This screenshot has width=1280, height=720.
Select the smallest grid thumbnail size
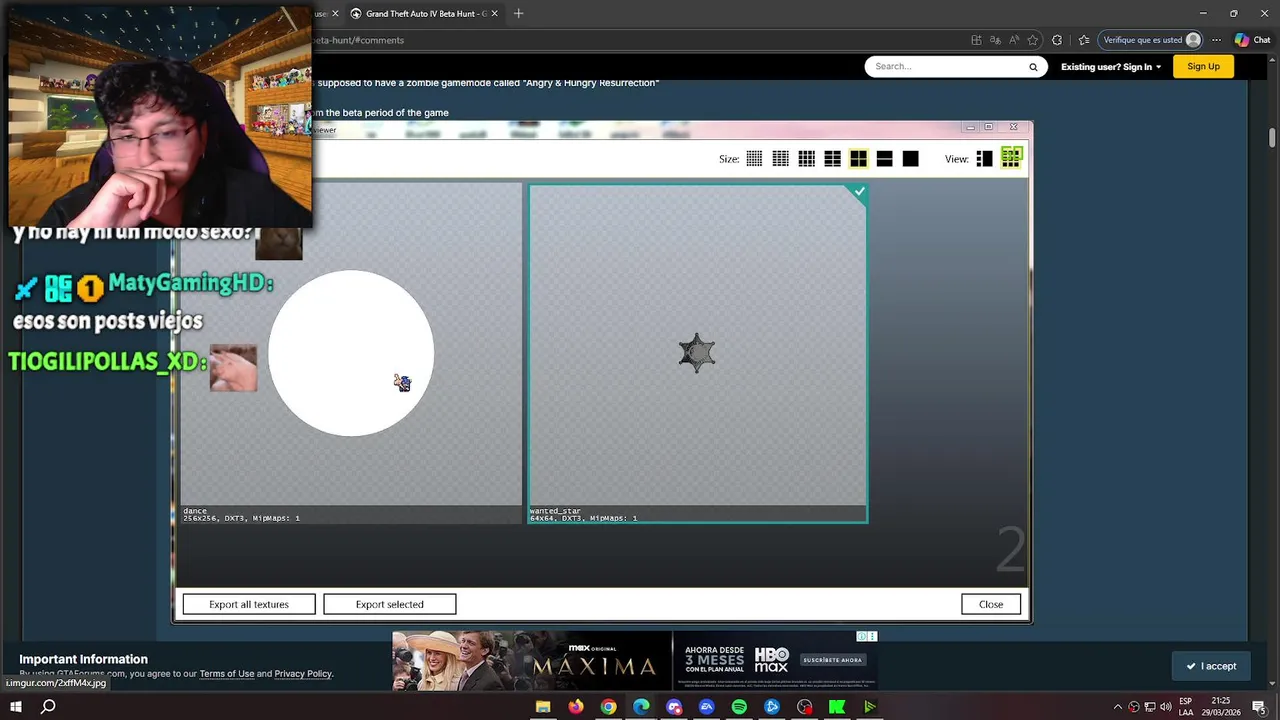(x=754, y=159)
